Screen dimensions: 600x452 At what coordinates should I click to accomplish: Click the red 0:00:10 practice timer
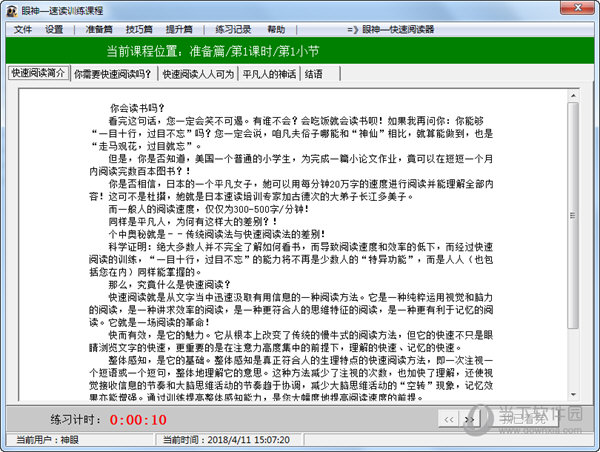pos(138,420)
